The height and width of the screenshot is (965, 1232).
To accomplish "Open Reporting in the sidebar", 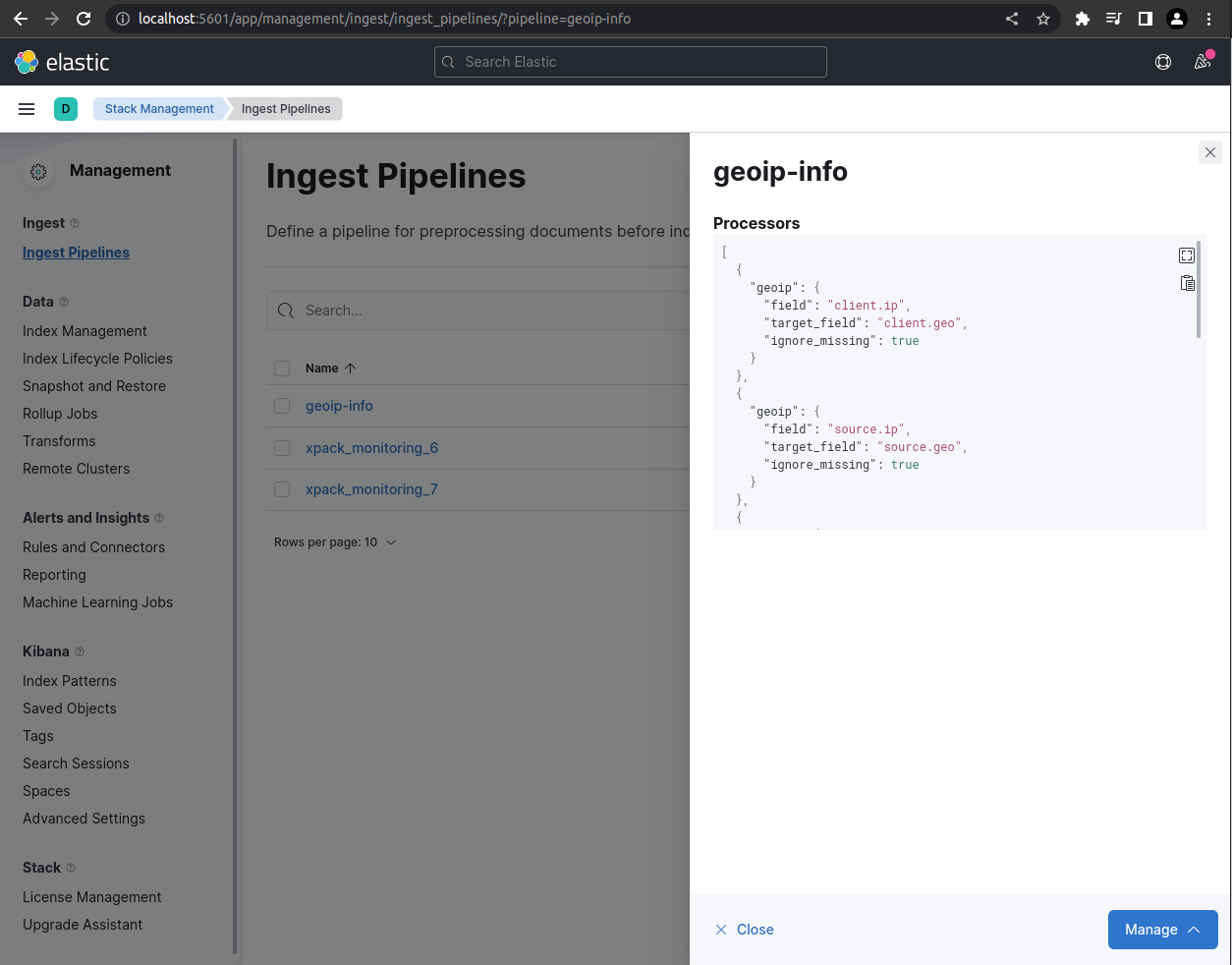I will [x=54, y=575].
